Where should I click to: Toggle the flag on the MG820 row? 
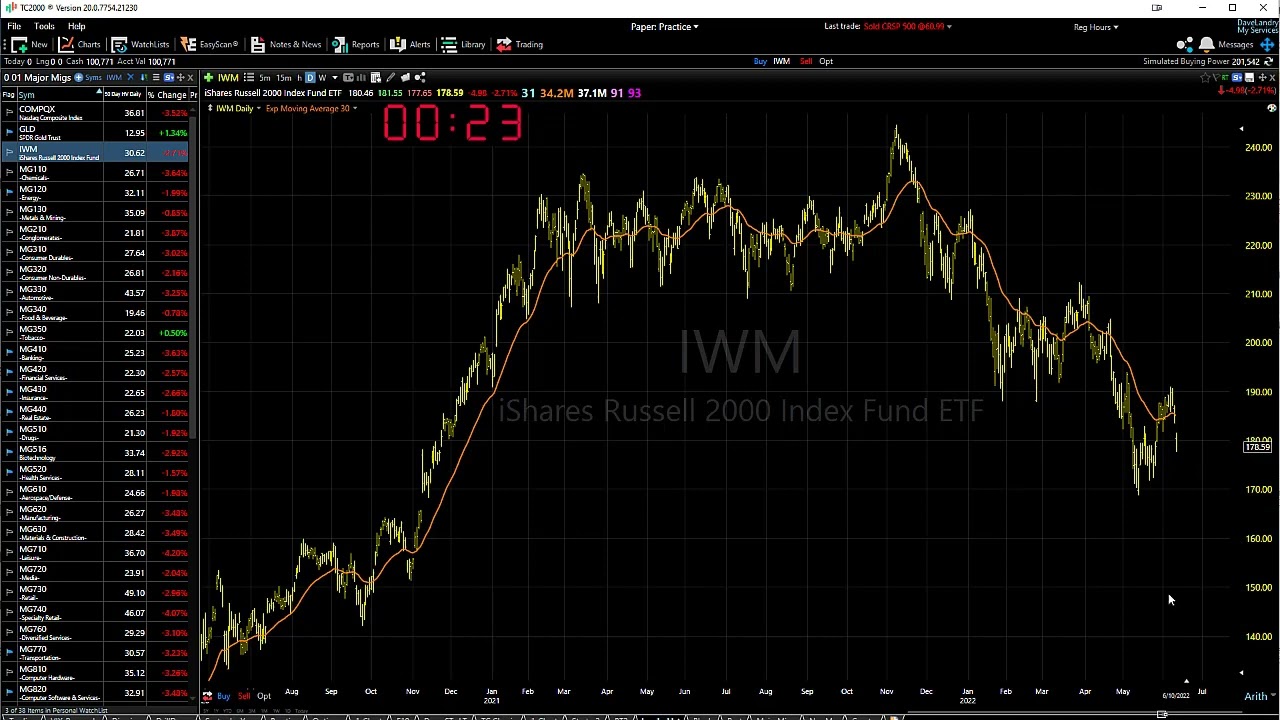point(9,693)
